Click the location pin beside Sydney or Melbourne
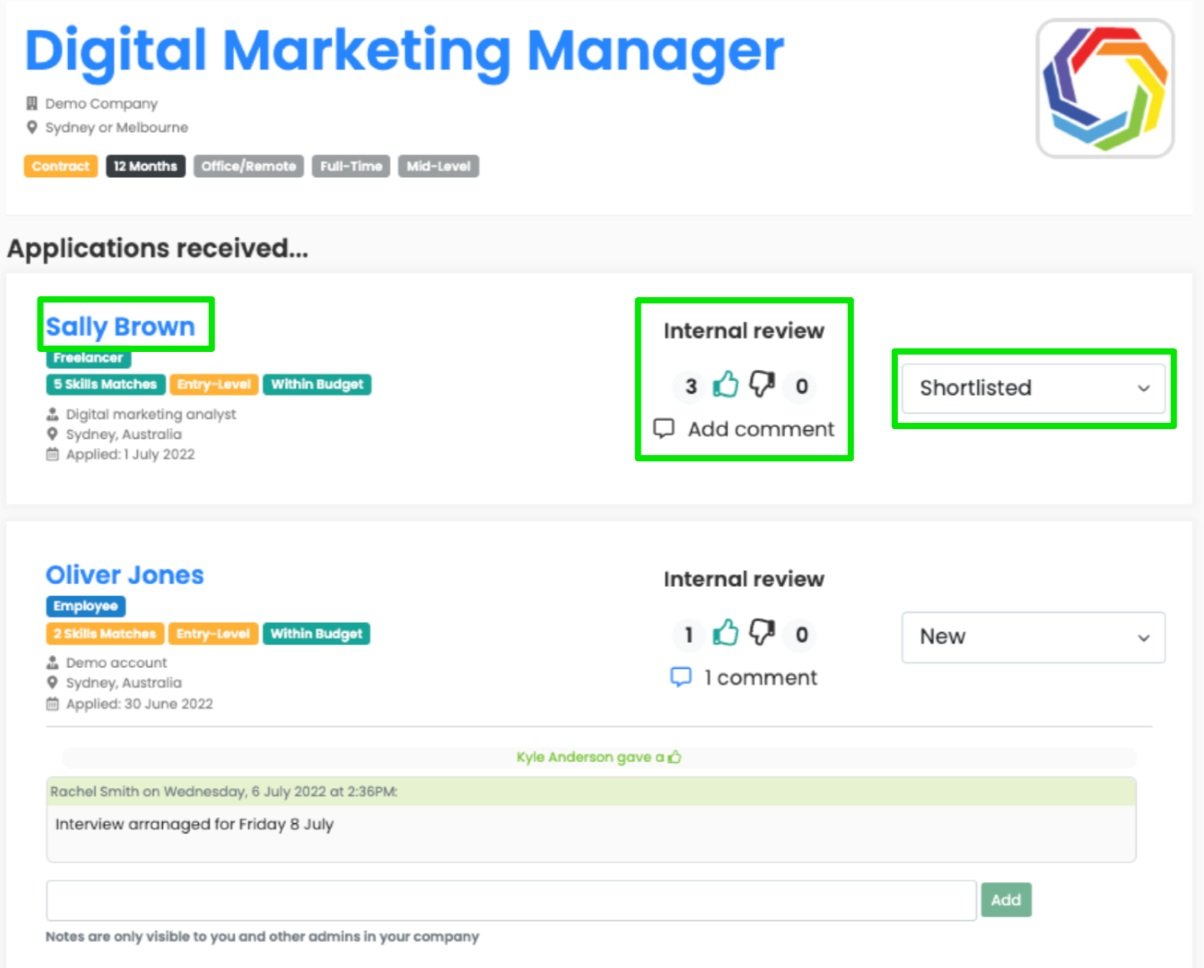 pos(32,127)
